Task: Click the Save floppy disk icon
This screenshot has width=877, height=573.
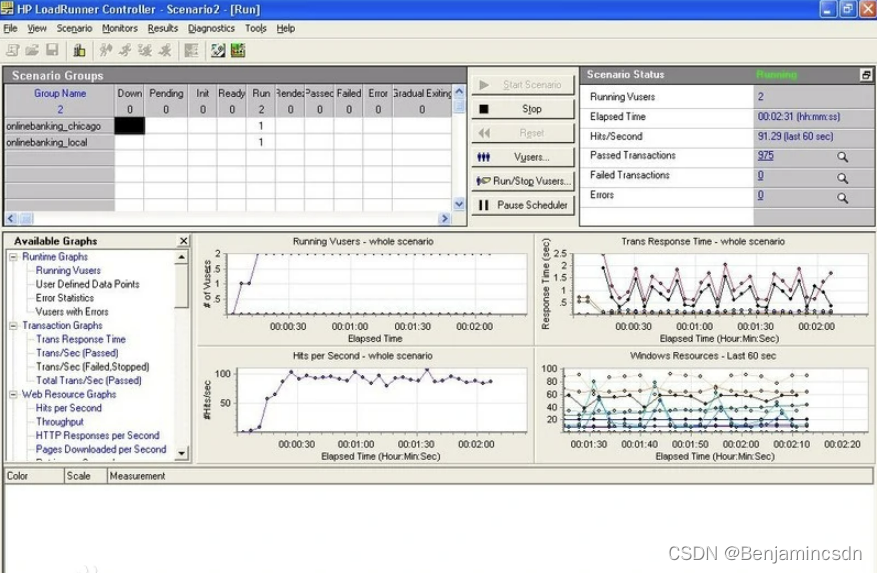Action: tap(52, 50)
